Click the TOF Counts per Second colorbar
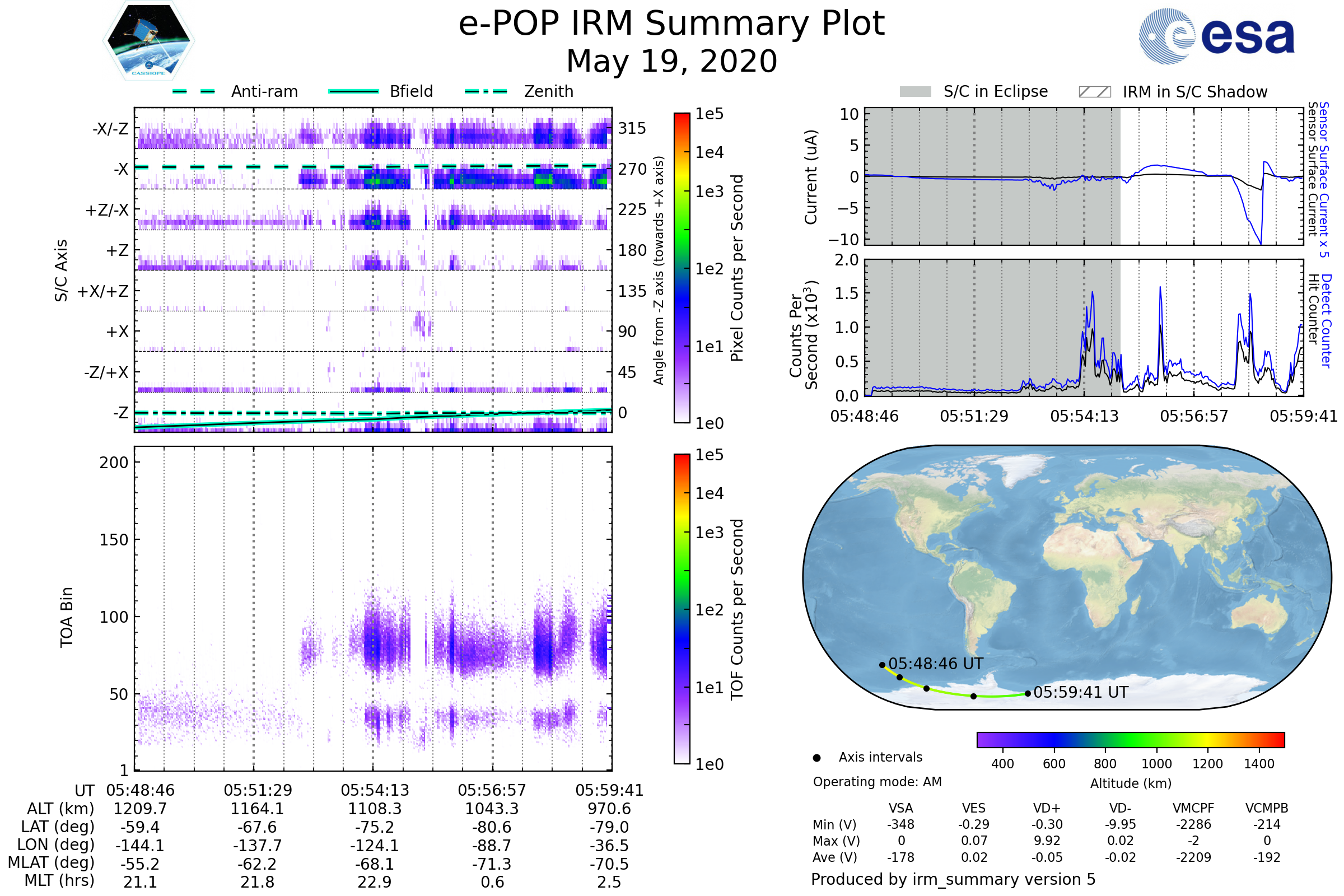The height and width of the screenshot is (896, 1344). click(682, 609)
